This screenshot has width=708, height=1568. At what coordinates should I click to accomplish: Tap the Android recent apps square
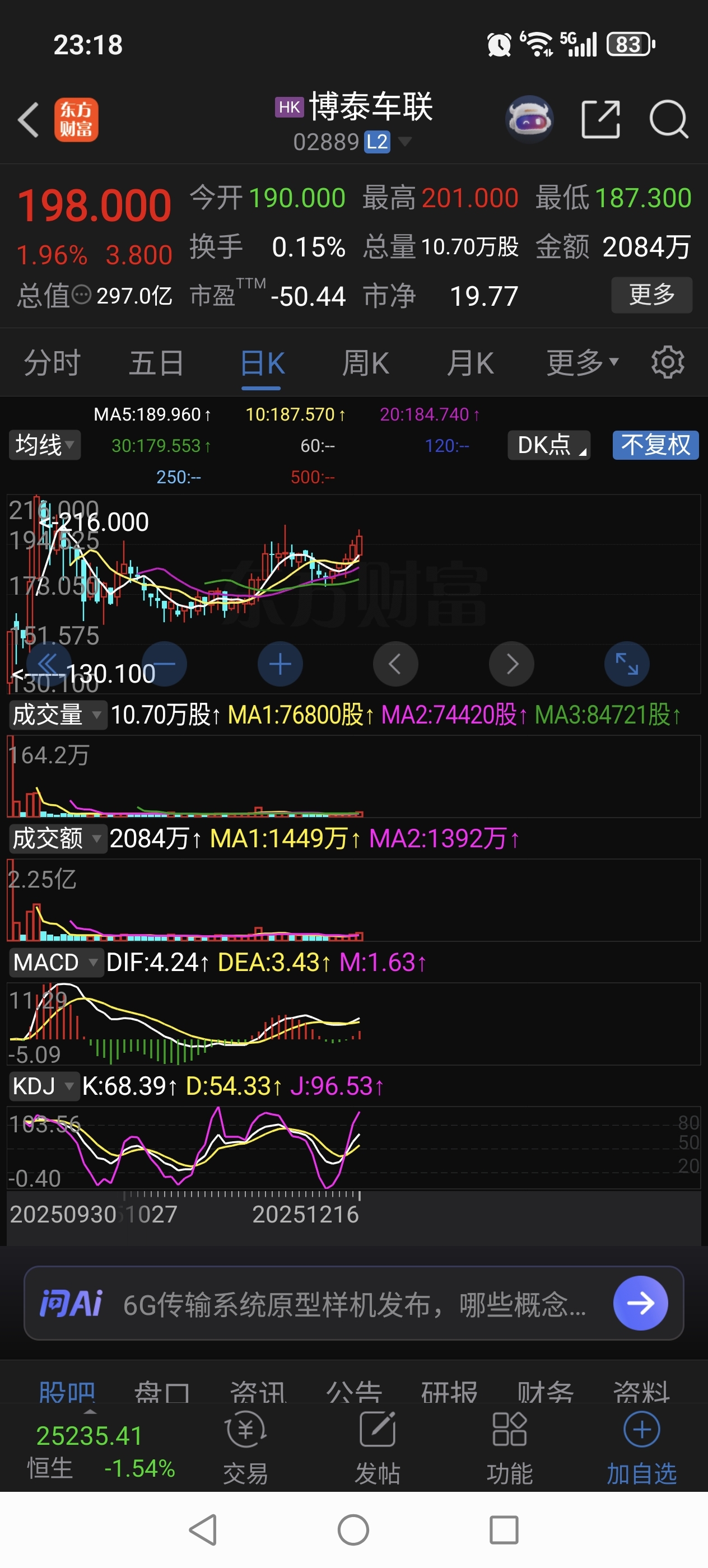[x=504, y=1530]
